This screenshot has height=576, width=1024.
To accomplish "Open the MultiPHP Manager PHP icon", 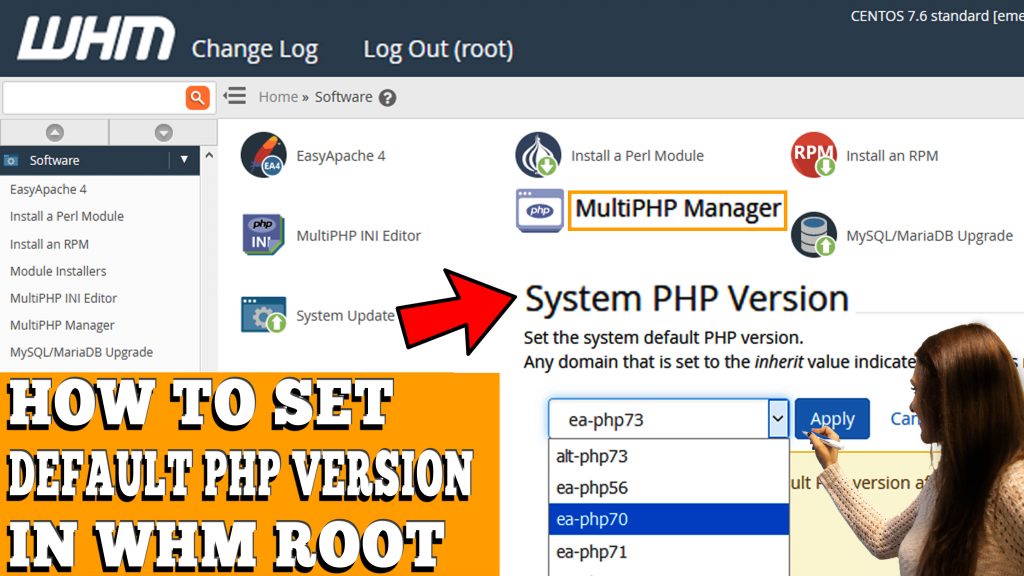I will pyautogui.click(x=538, y=210).
